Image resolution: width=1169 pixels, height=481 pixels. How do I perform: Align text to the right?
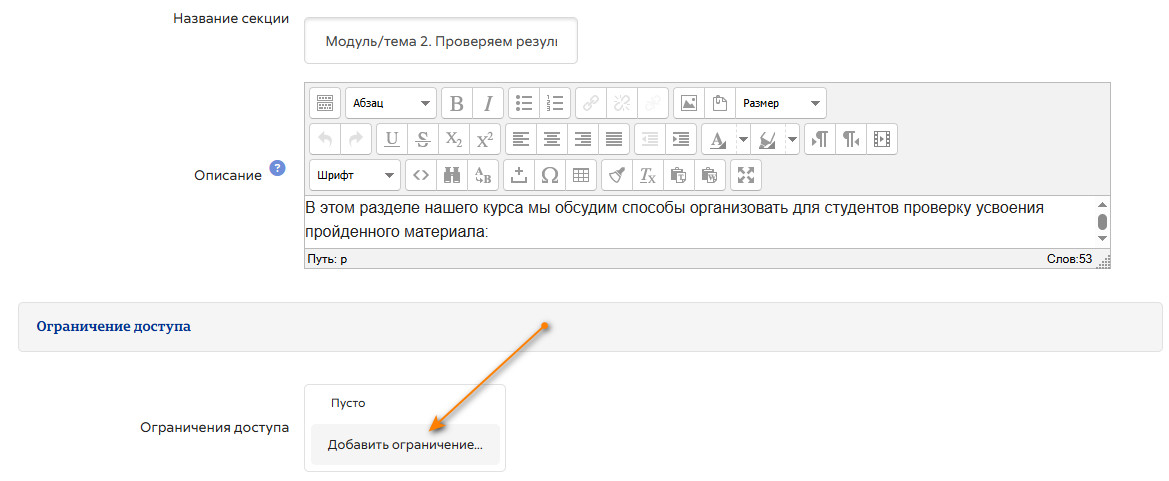pyautogui.click(x=582, y=139)
